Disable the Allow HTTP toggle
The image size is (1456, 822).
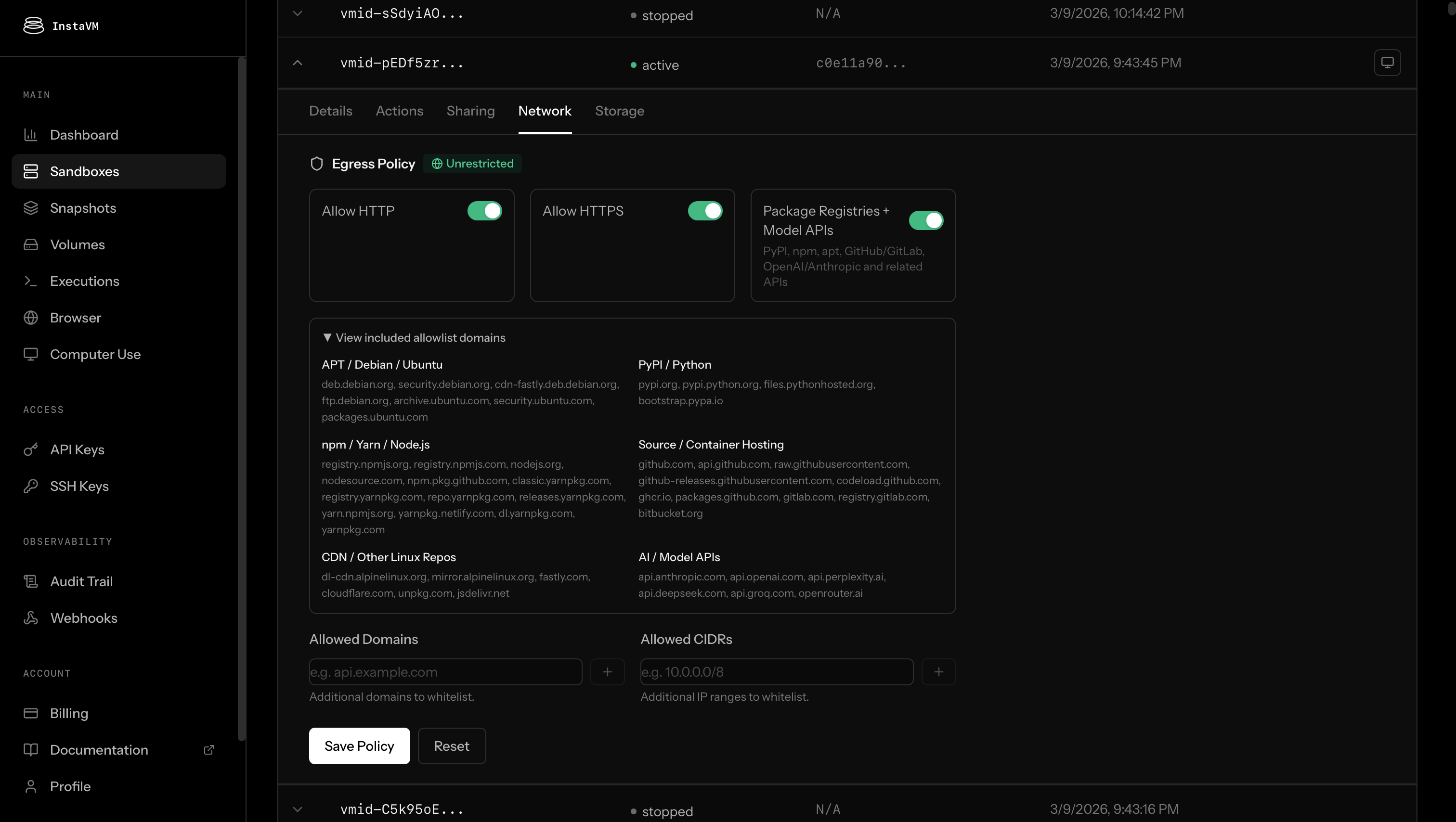[x=484, y=211]
